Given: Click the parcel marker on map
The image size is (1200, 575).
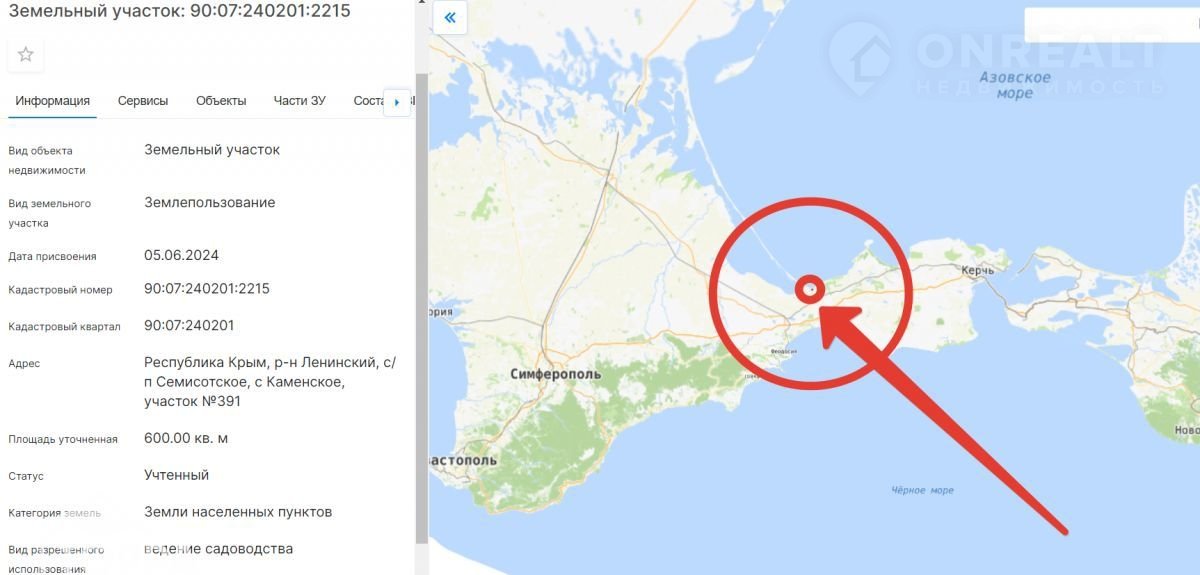Looking at the screenshot, I should 811,289.
